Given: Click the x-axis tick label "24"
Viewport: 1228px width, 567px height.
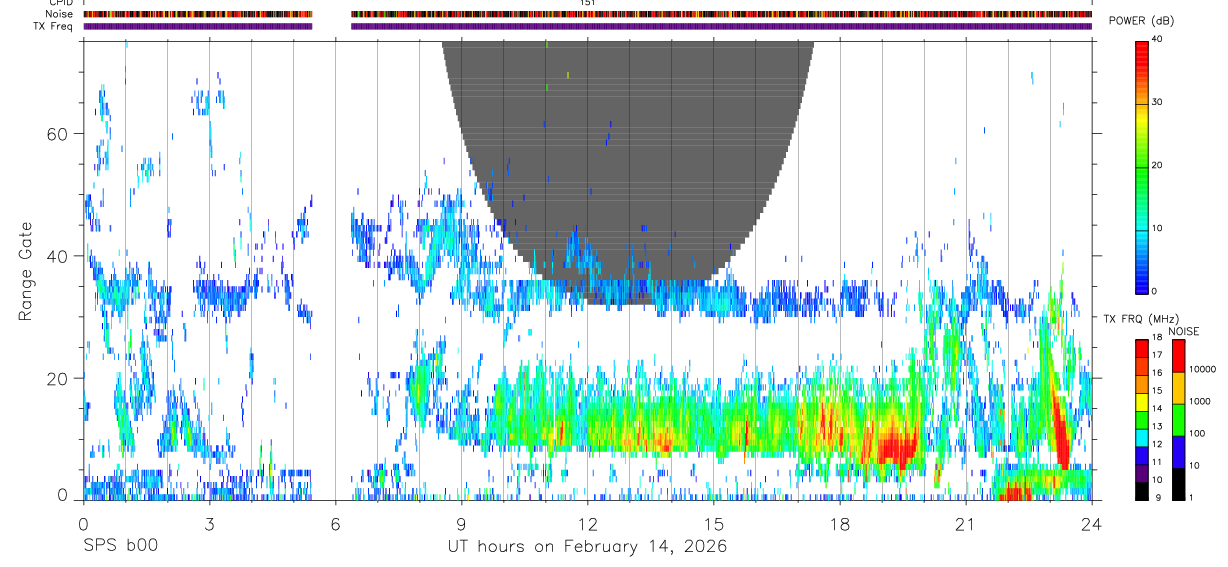Looking at the screenshot, I should (x=1091, y=524).
